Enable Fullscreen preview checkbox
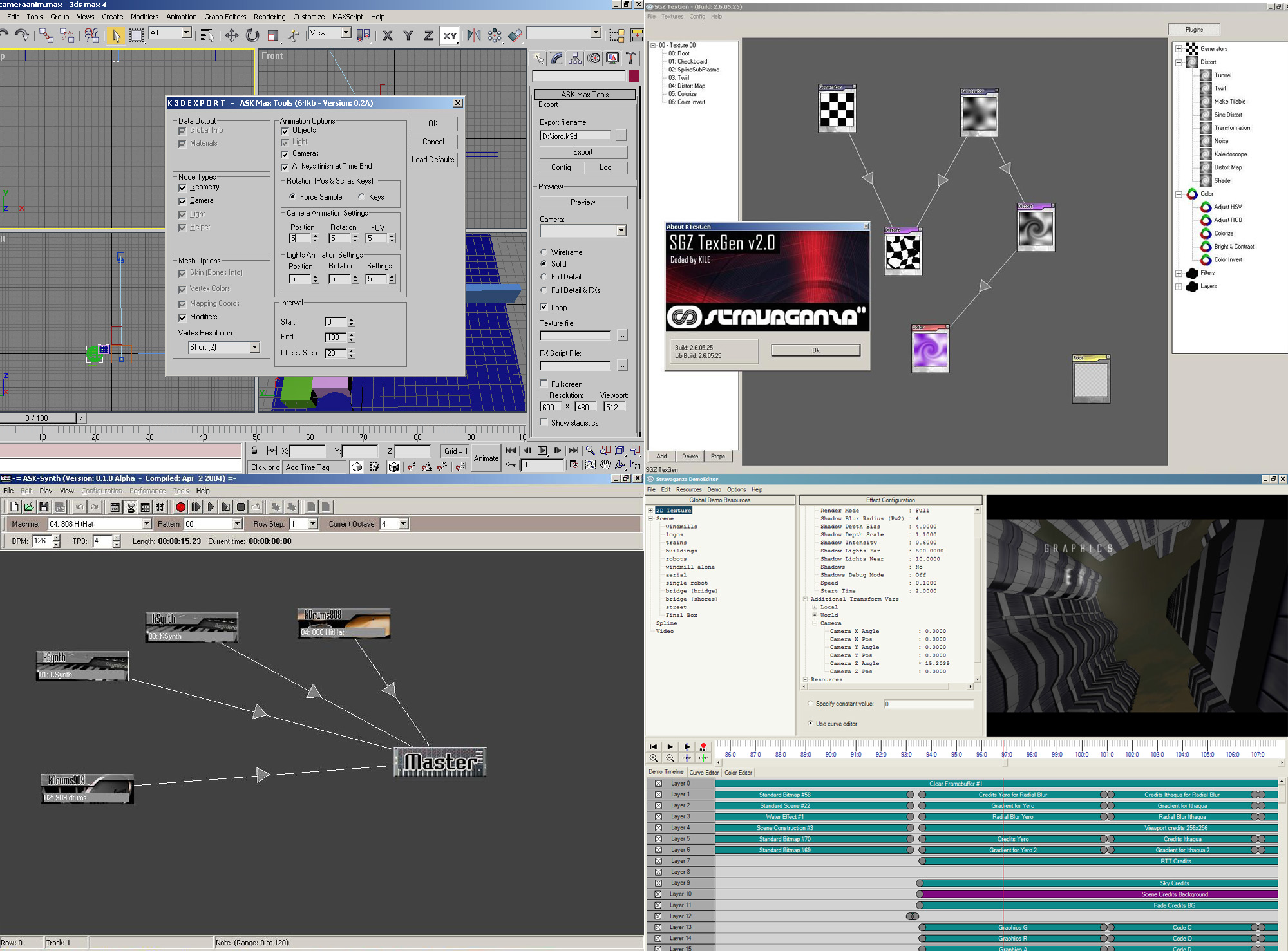Screen dimensions: 1288x951 click(544, 384)
